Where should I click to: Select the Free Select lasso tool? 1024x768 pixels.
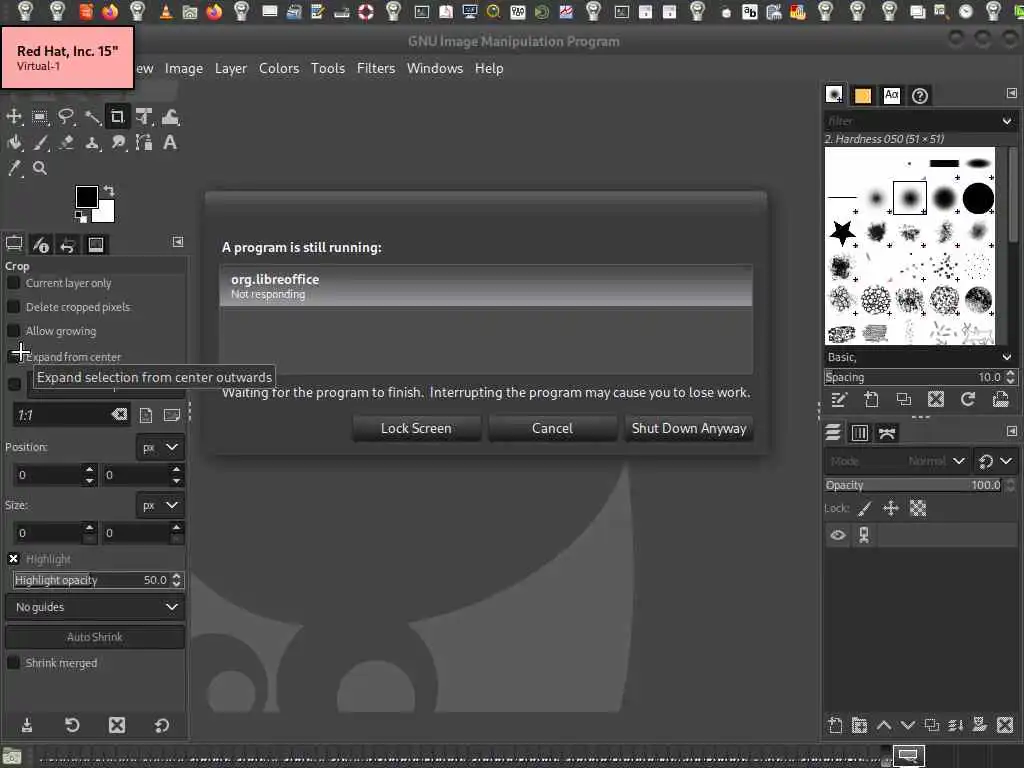[66, 117]
